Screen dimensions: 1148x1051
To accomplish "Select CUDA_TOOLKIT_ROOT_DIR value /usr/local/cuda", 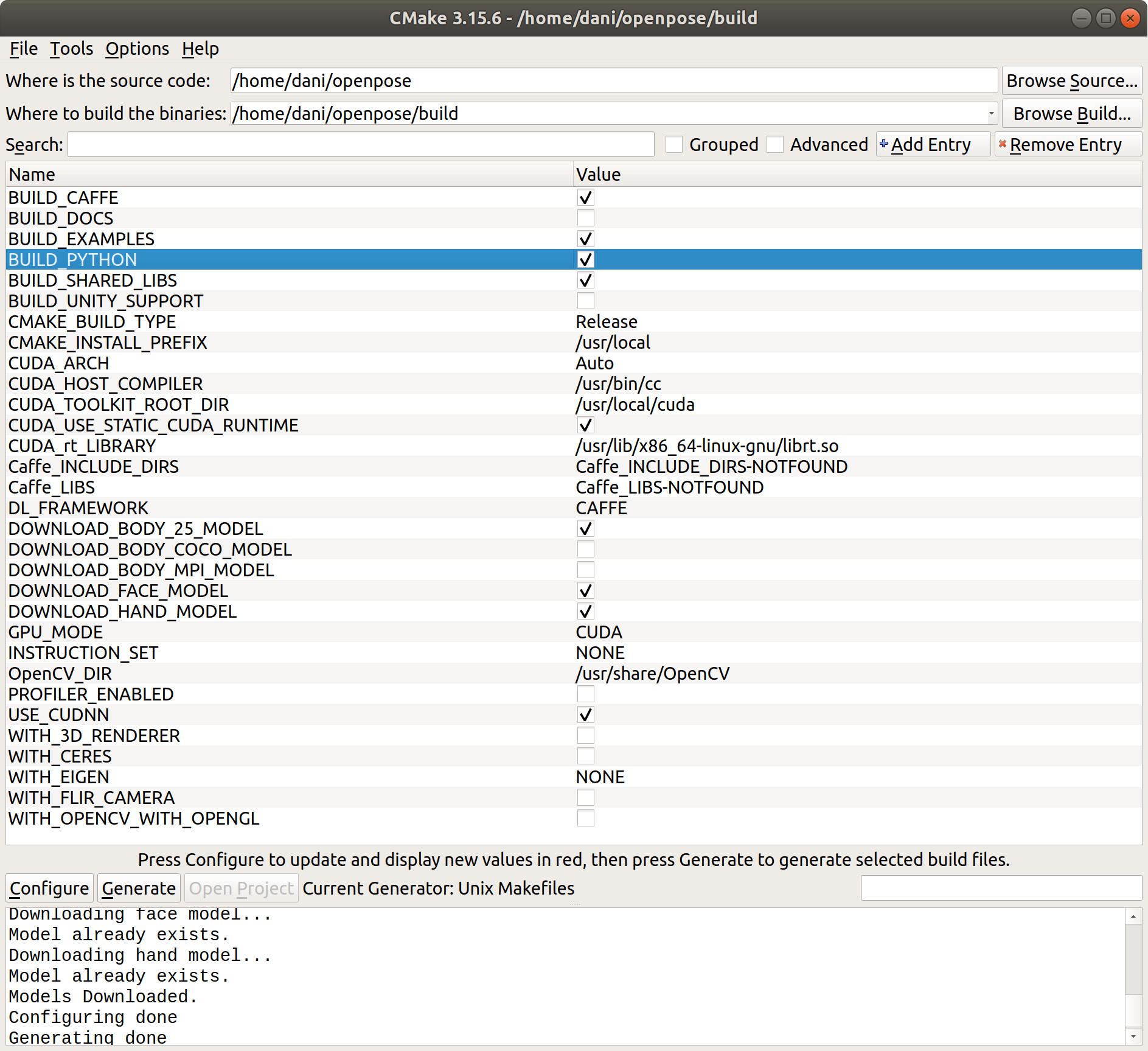I will (x=635, y=405).
